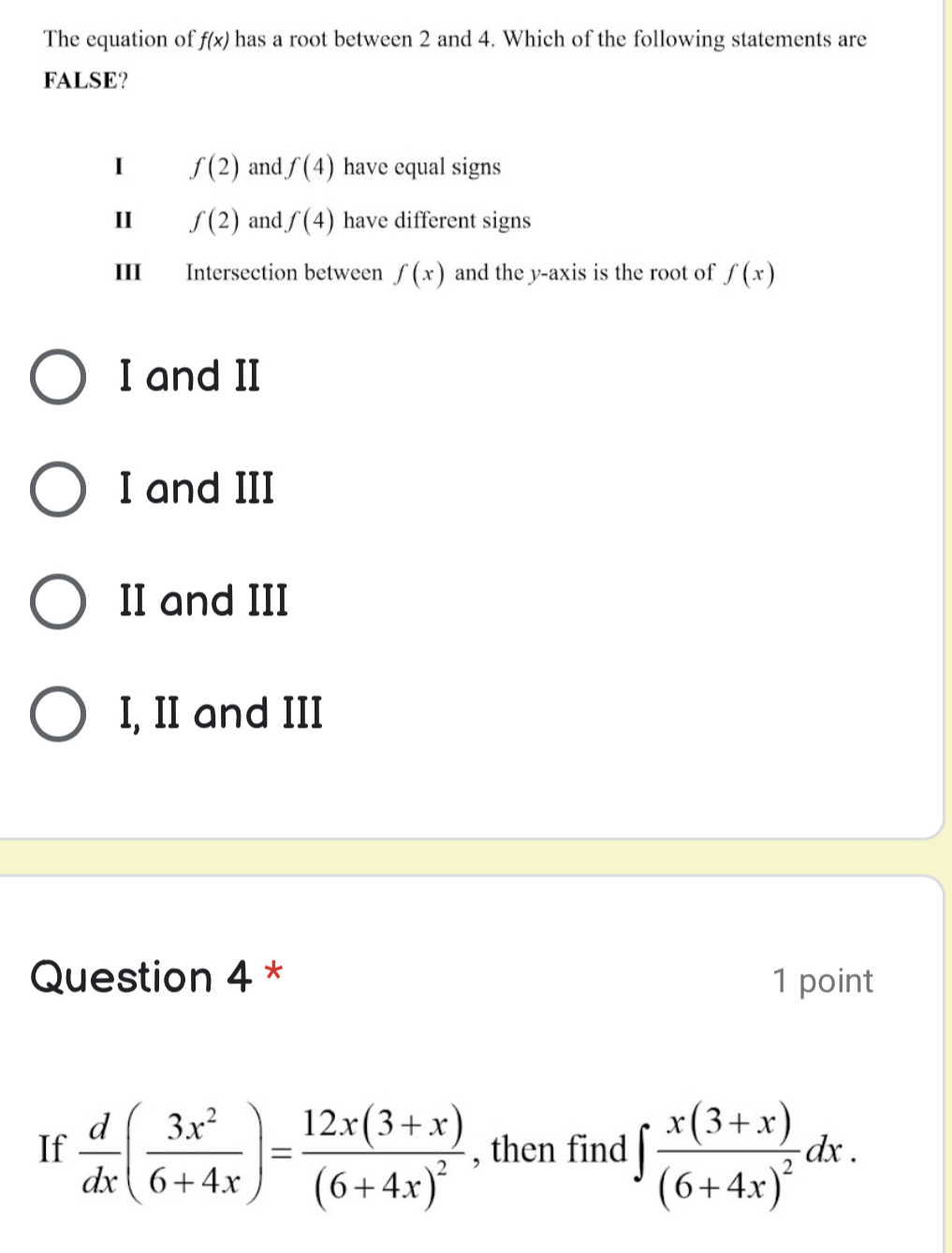Click statement II about different signs
Viewport: 952px width, 1253px height.
[322, 221]
